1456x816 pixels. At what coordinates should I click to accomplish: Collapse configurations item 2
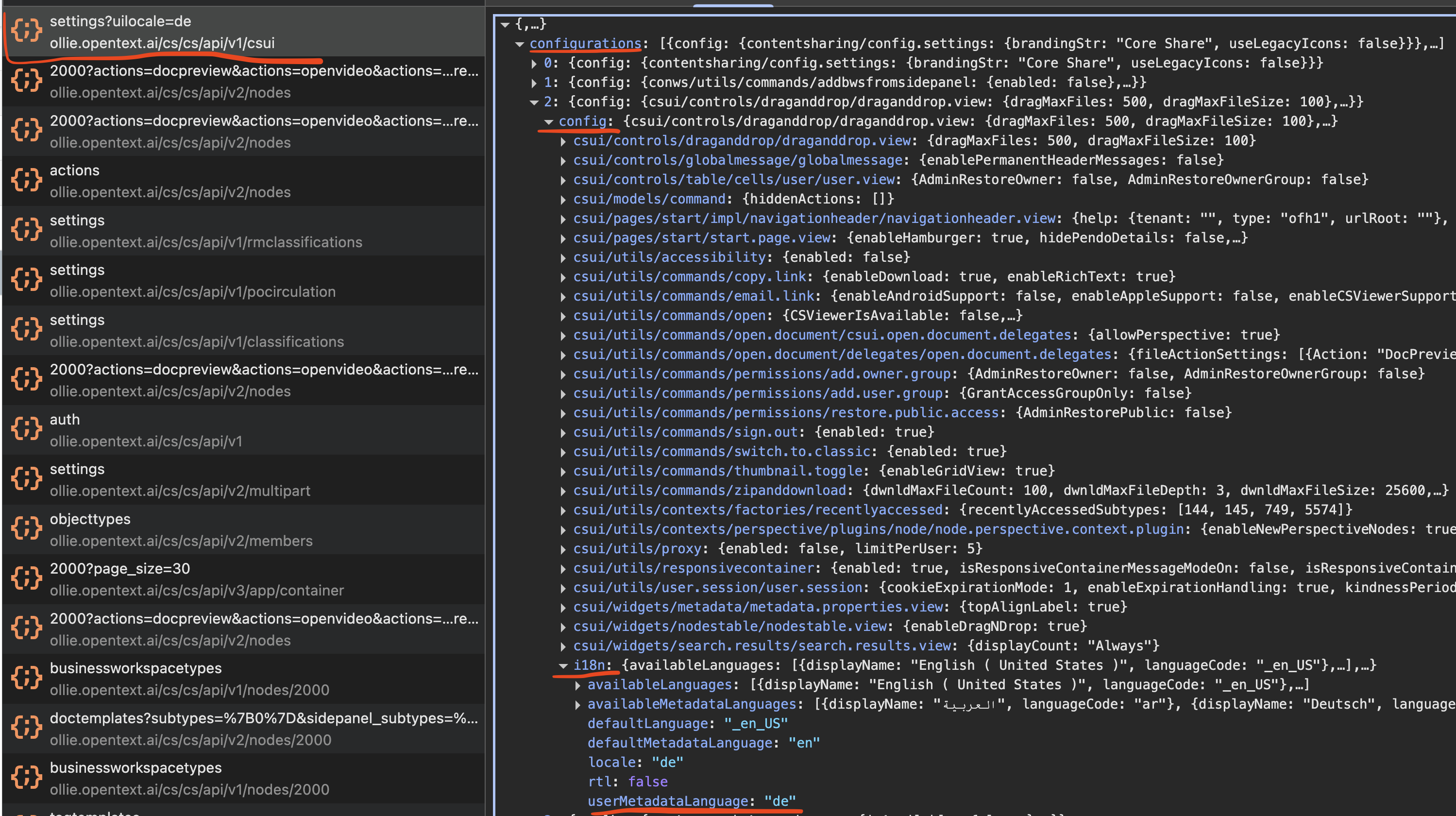pos(534,102)
